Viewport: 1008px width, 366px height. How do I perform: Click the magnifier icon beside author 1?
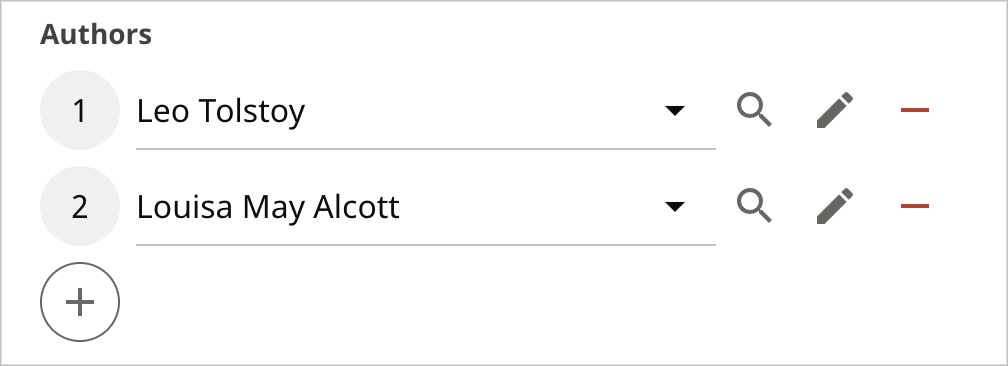tap(754, 110)
